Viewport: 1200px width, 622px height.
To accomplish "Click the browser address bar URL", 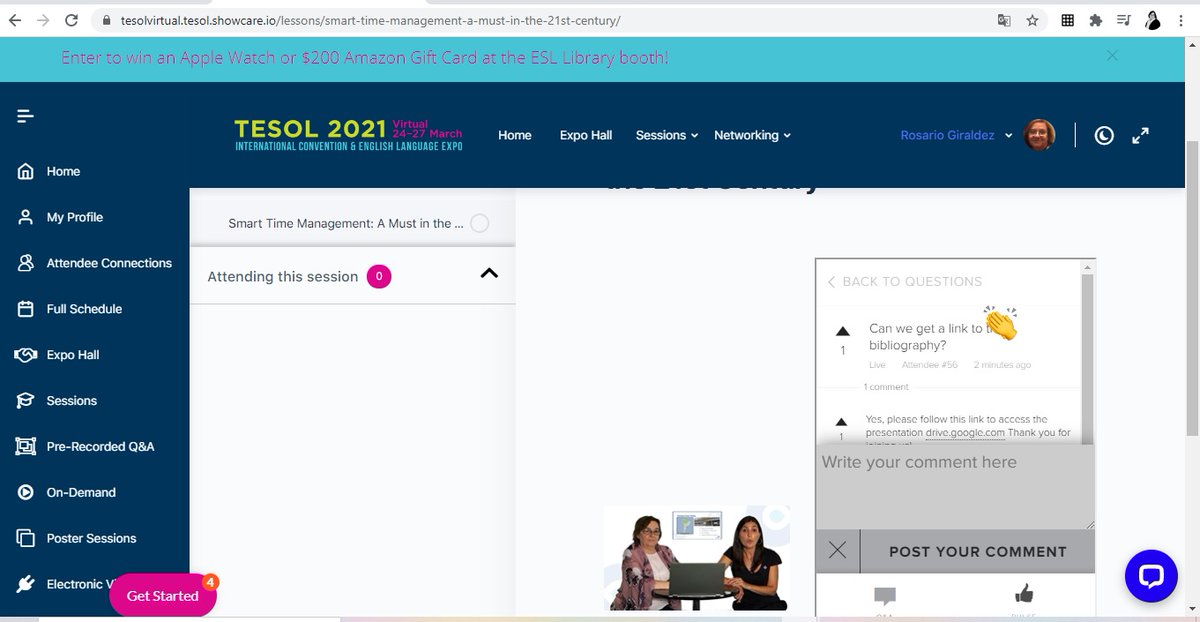I will [x=370, y=19].
